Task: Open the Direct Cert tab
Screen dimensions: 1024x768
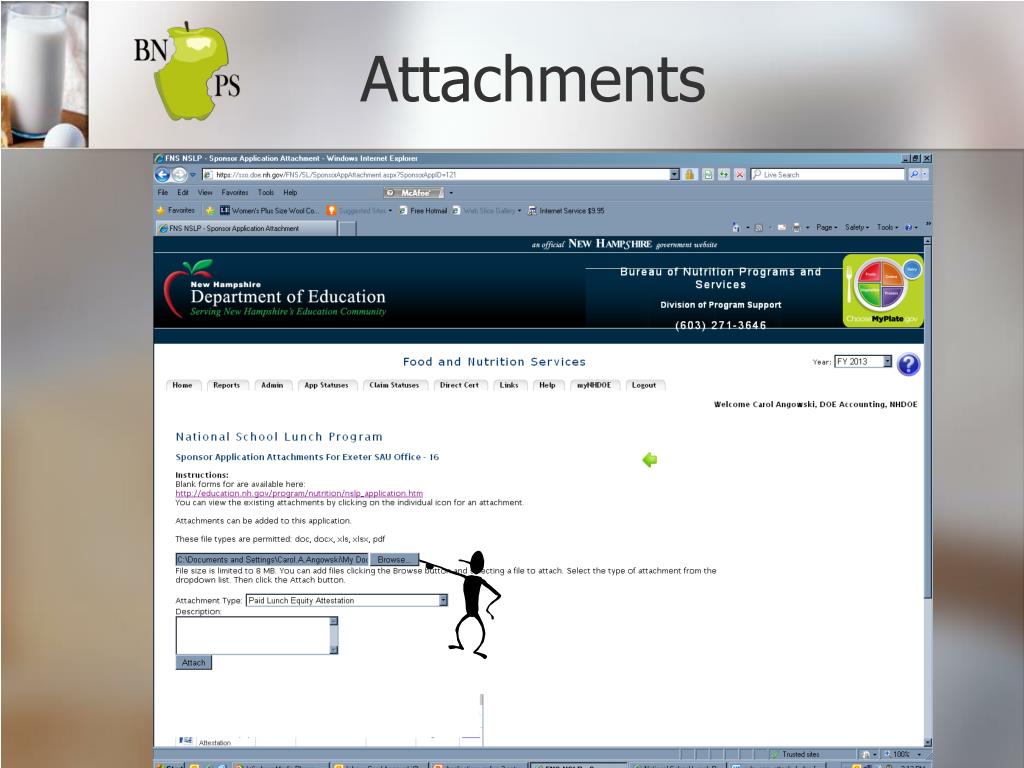Action: [459, 385]
